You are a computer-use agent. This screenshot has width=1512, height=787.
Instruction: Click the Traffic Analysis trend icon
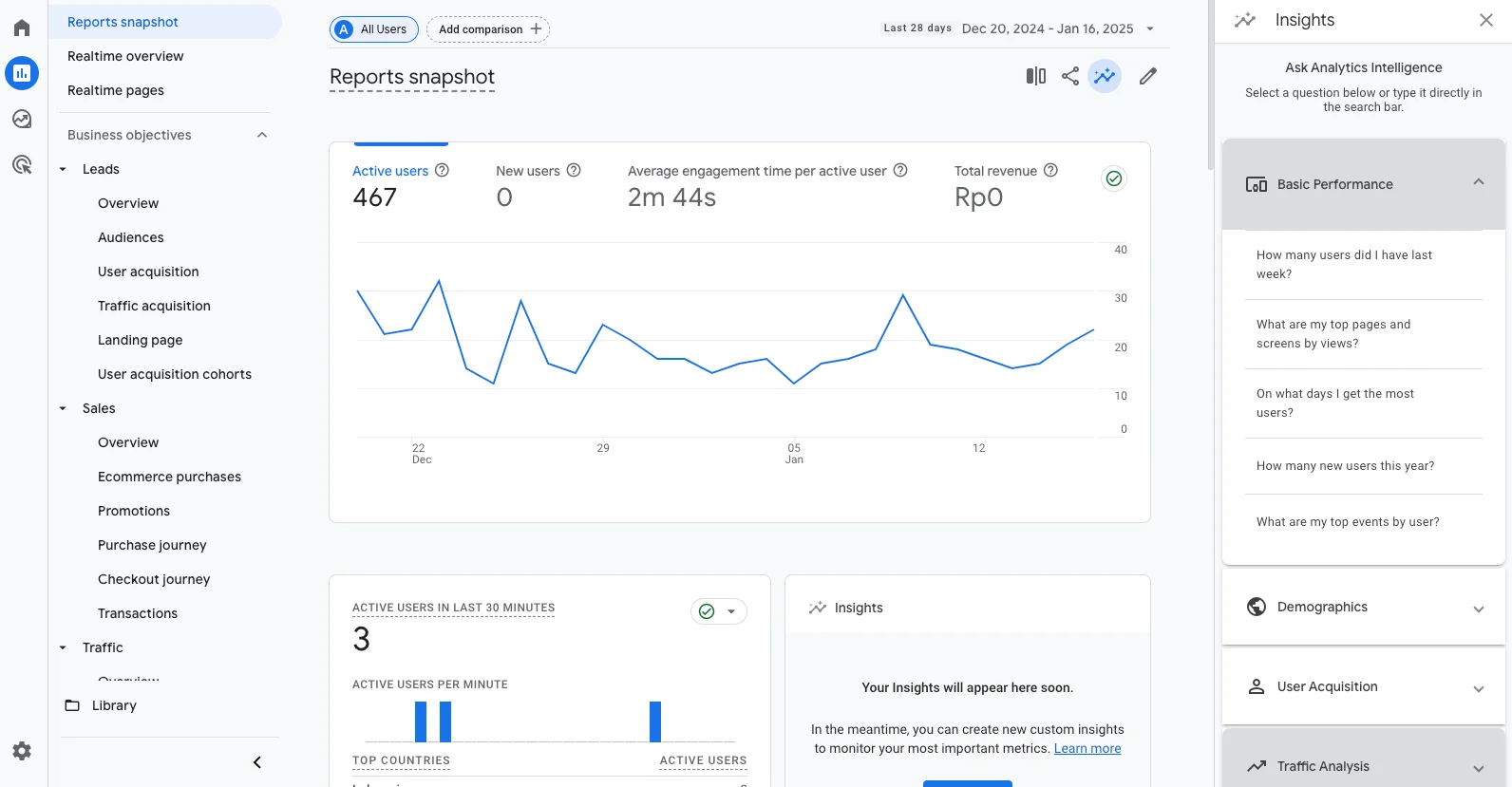click(x=1257, y=766)
